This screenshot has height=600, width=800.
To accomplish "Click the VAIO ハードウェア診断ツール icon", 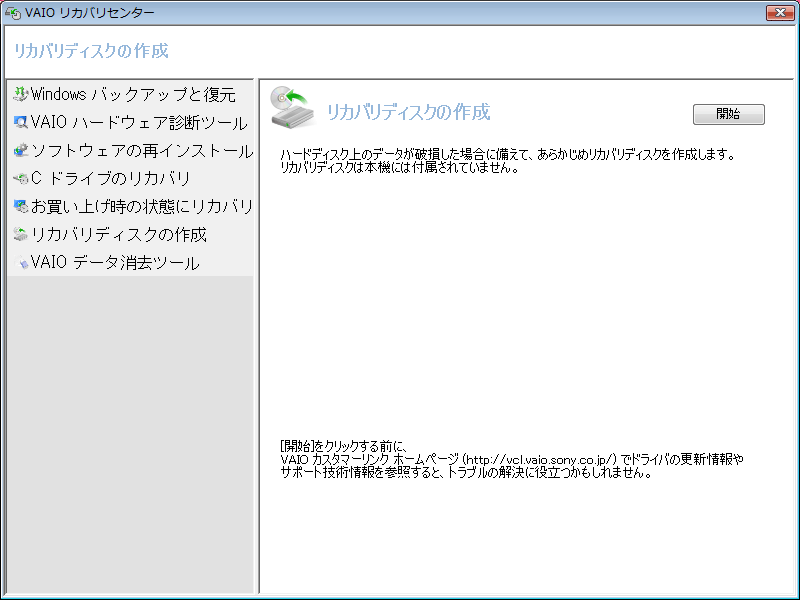I will [x=20, y=122].
